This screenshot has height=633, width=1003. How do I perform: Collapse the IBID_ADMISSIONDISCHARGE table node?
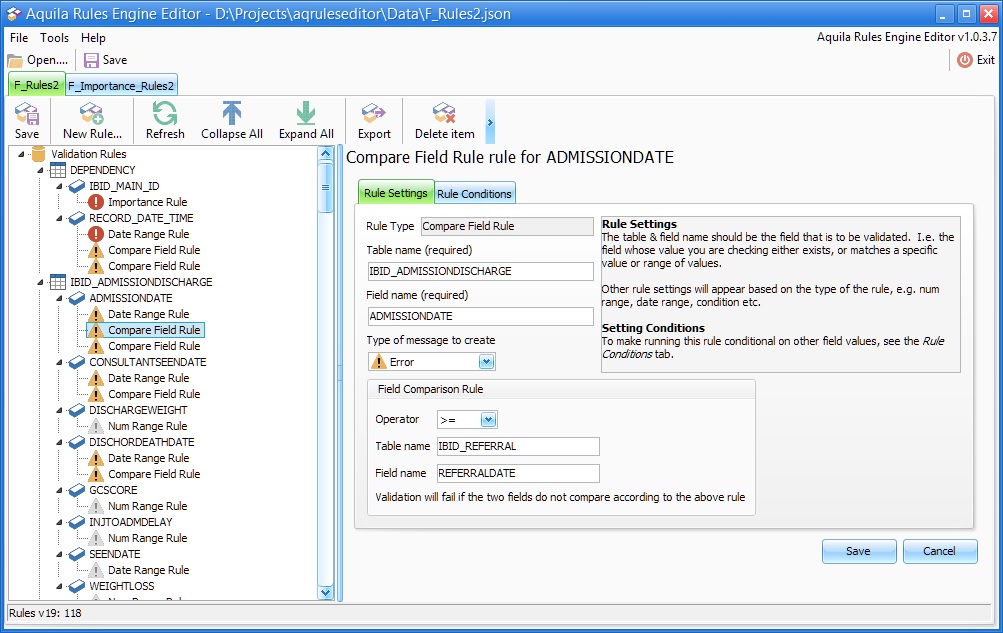point(41,282)
